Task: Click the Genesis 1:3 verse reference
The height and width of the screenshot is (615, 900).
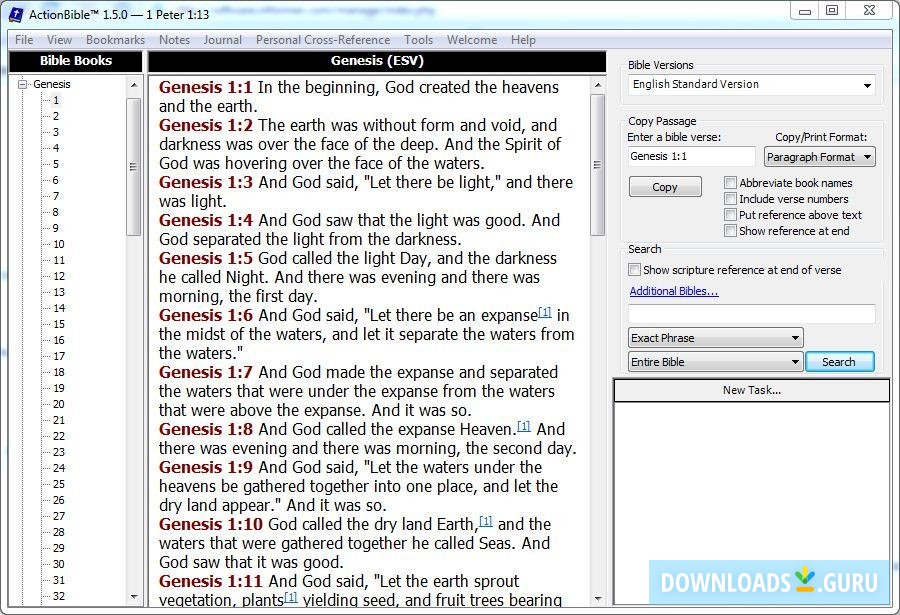Action: click(205, 183)
